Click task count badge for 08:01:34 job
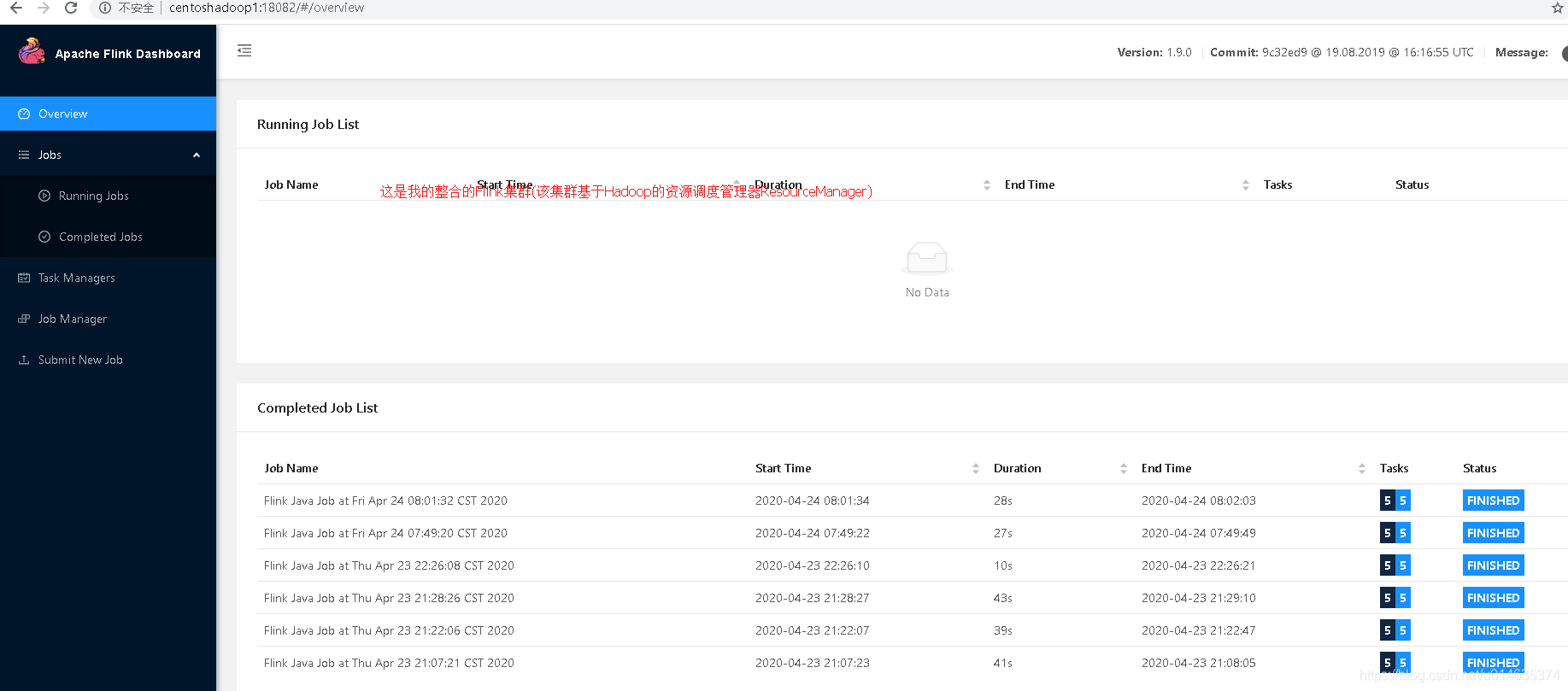This screenshot has width=1568, height=691. click(1395, 501)
